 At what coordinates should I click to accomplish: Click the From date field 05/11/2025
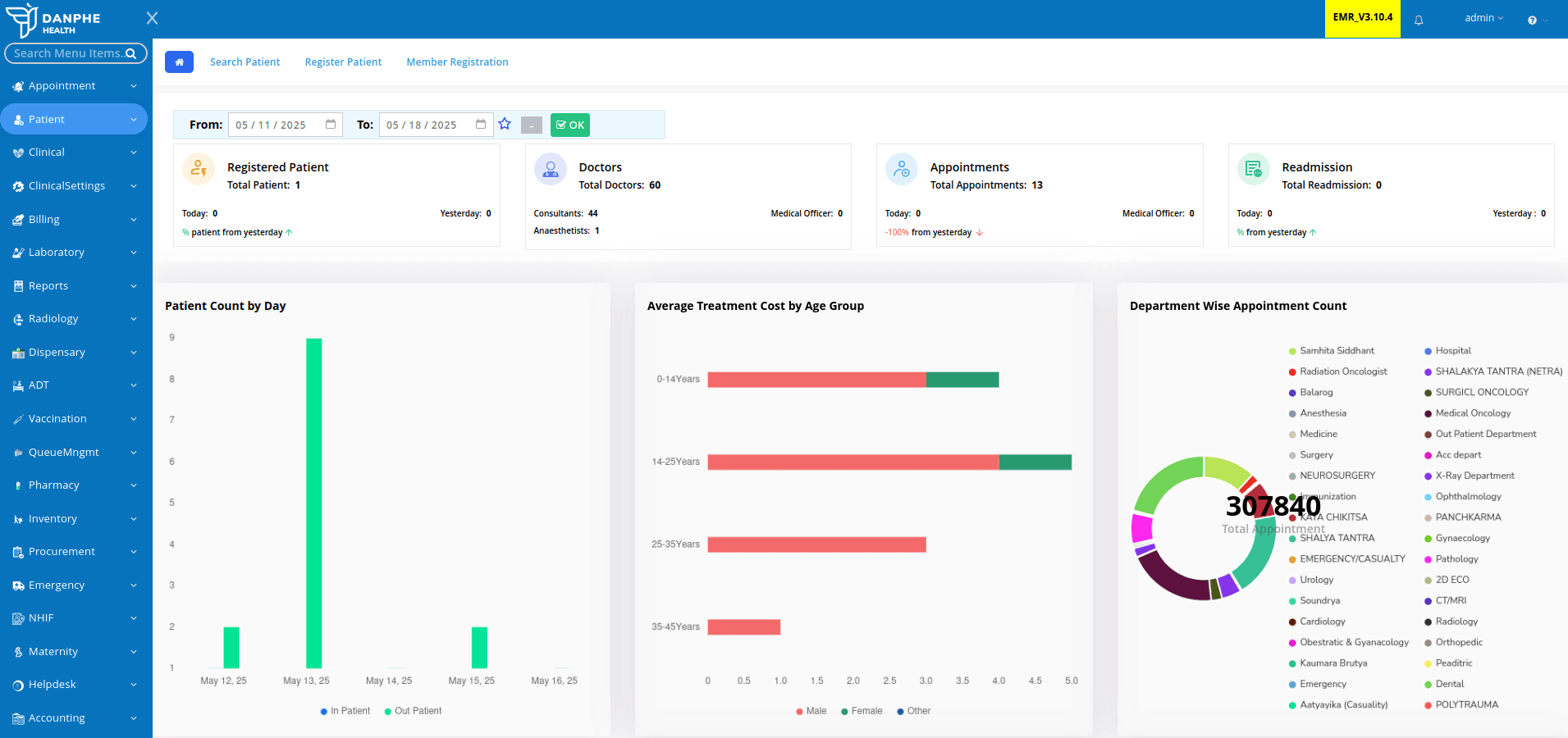click(x=286, y=125)
